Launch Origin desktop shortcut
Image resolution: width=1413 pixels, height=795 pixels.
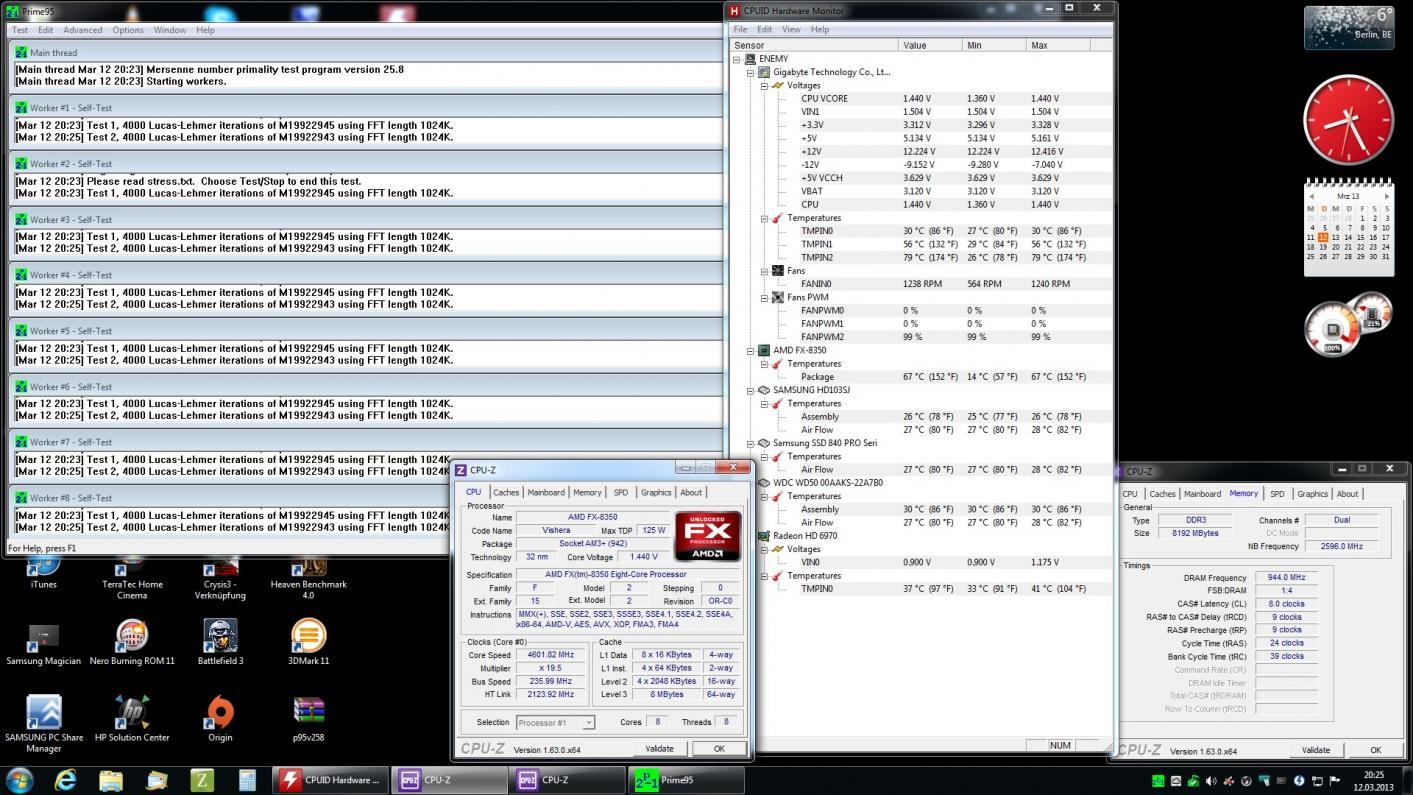coord(220,719)
